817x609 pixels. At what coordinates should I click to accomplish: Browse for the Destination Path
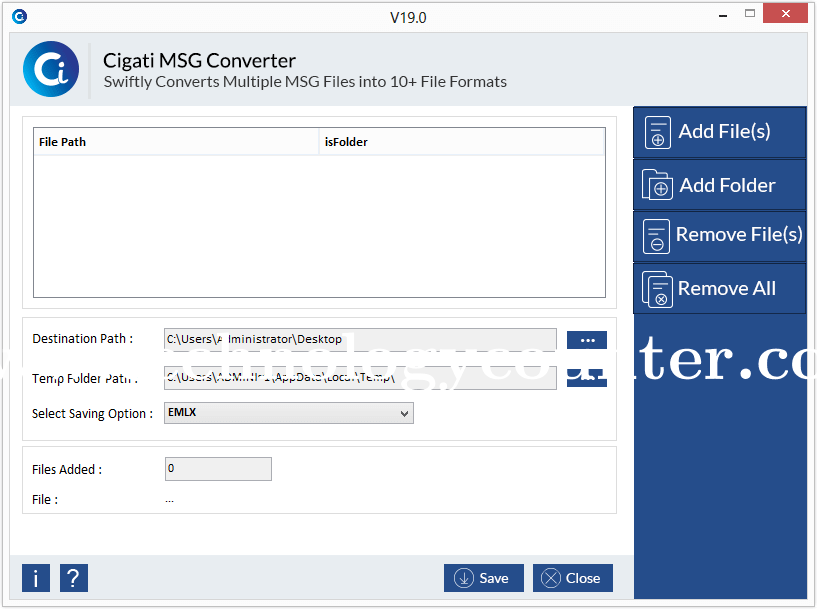(x=587, y=340)
